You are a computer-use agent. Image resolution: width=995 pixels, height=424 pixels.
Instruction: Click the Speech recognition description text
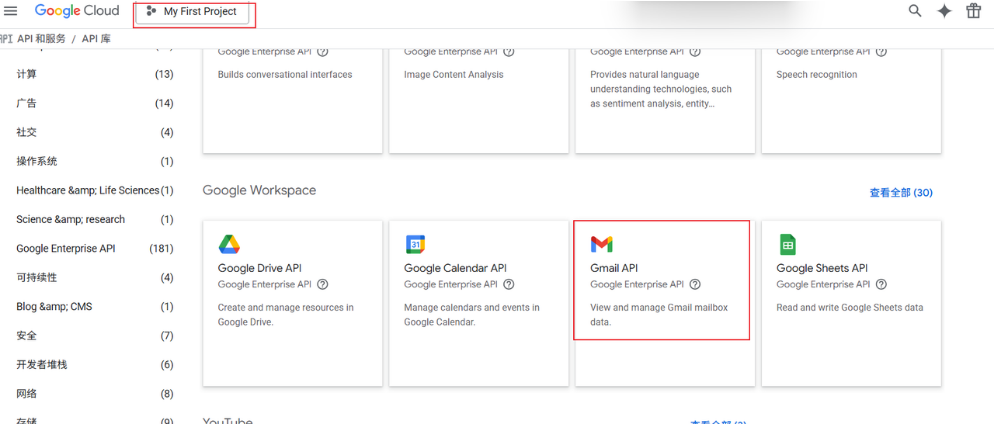pyautogui.click(x=817, y=75)
